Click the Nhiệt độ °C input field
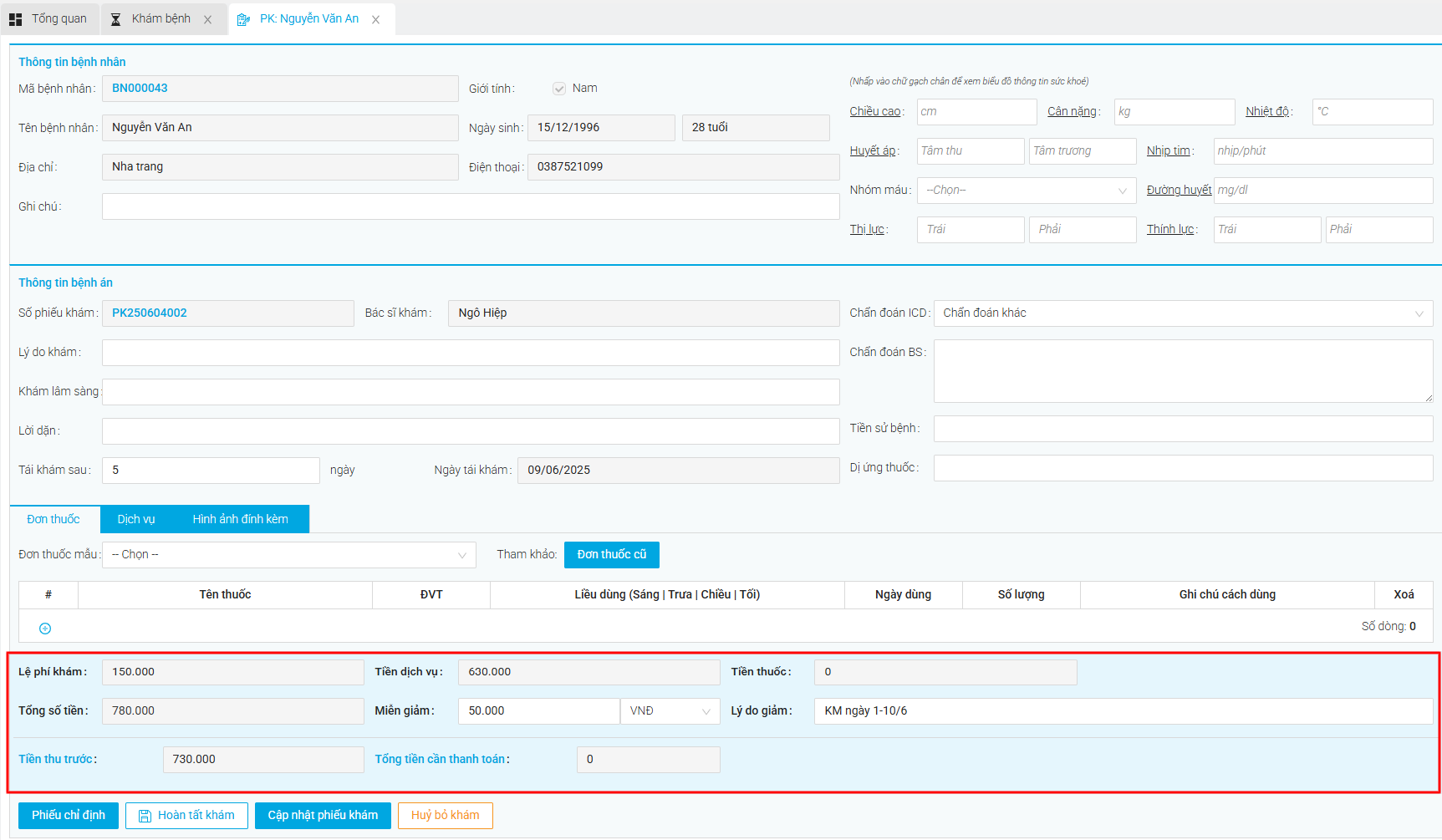The image size is (1442, 840). tap(1373, 112)
